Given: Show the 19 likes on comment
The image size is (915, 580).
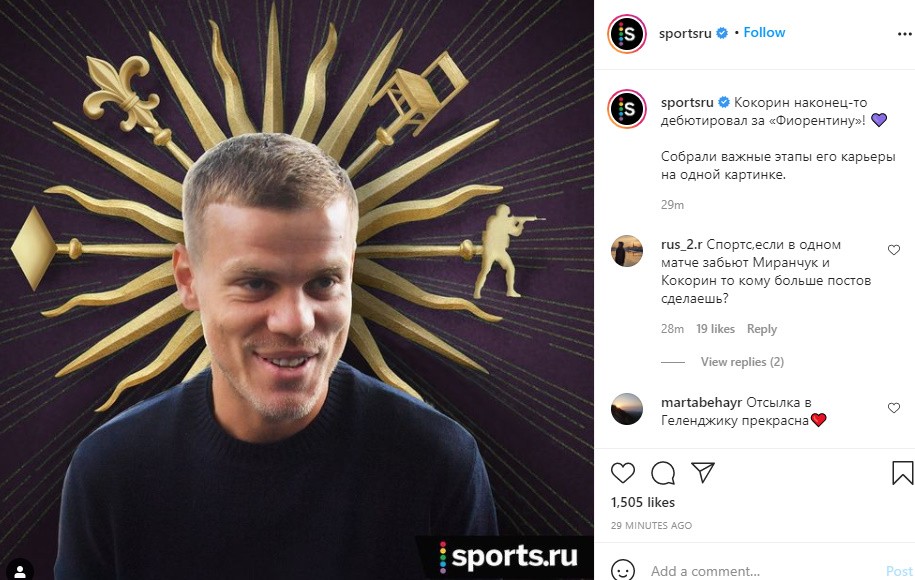Looking at the screenshot, I should point(715,329).
